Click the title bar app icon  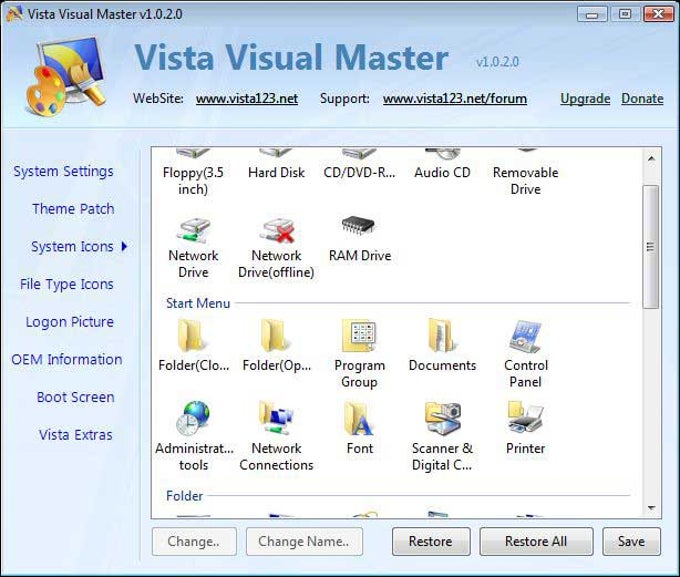(x=14, y=14)
